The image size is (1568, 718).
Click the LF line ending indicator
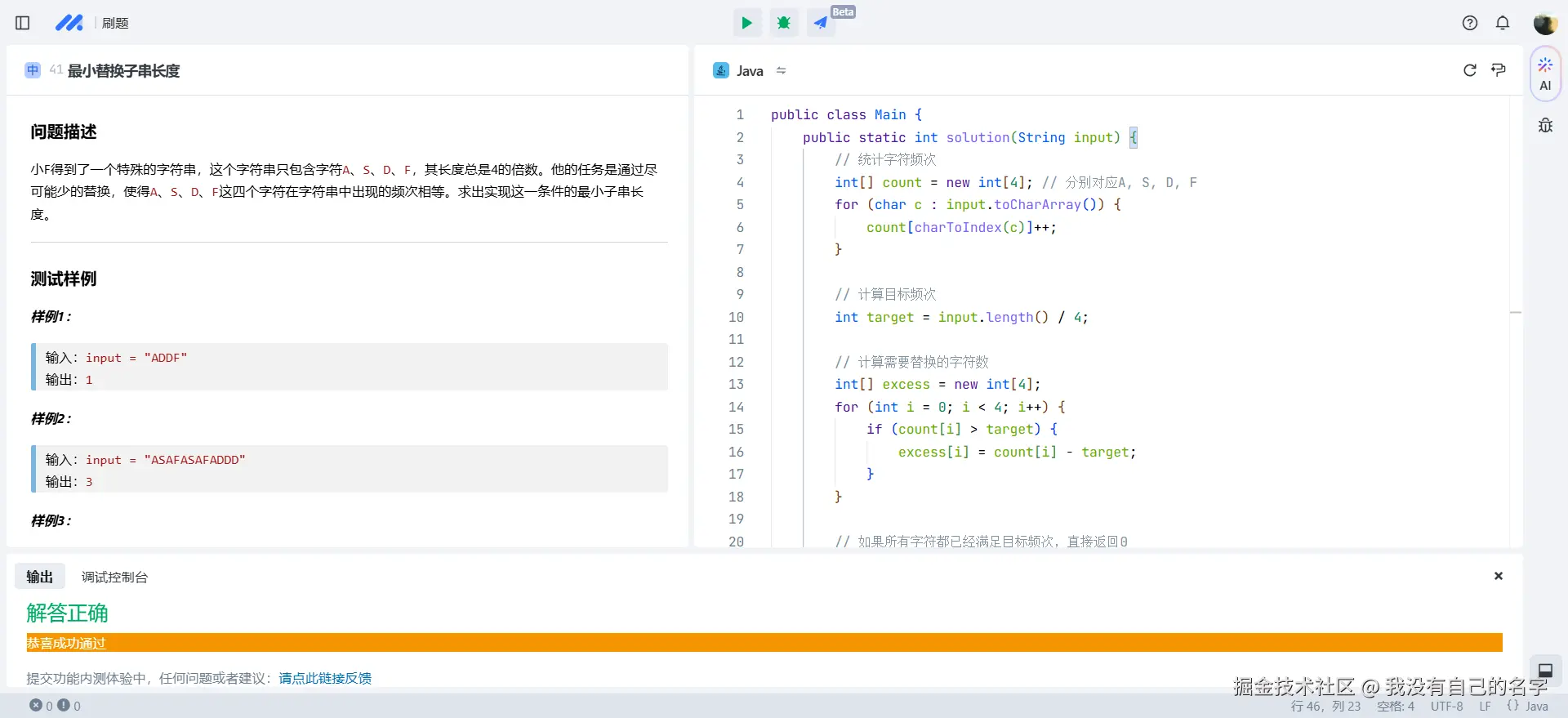pos(1485,707)
